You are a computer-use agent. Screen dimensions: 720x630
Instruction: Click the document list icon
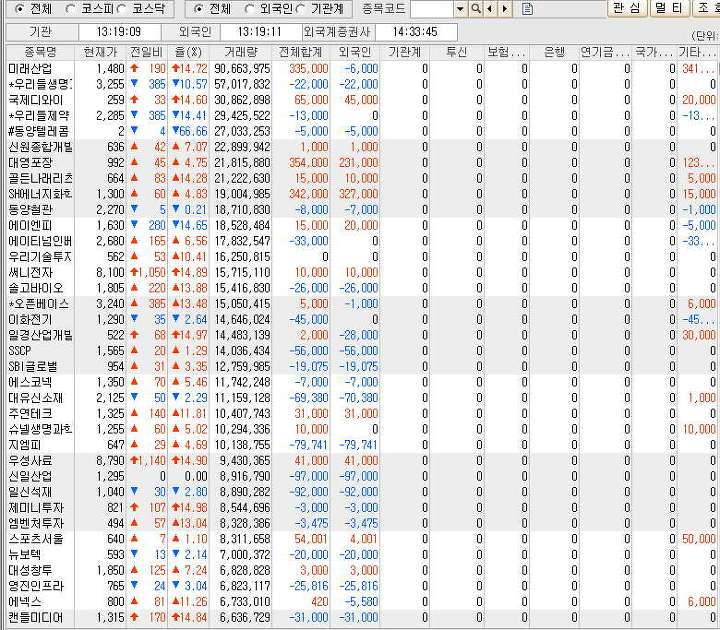coord(527,9)
